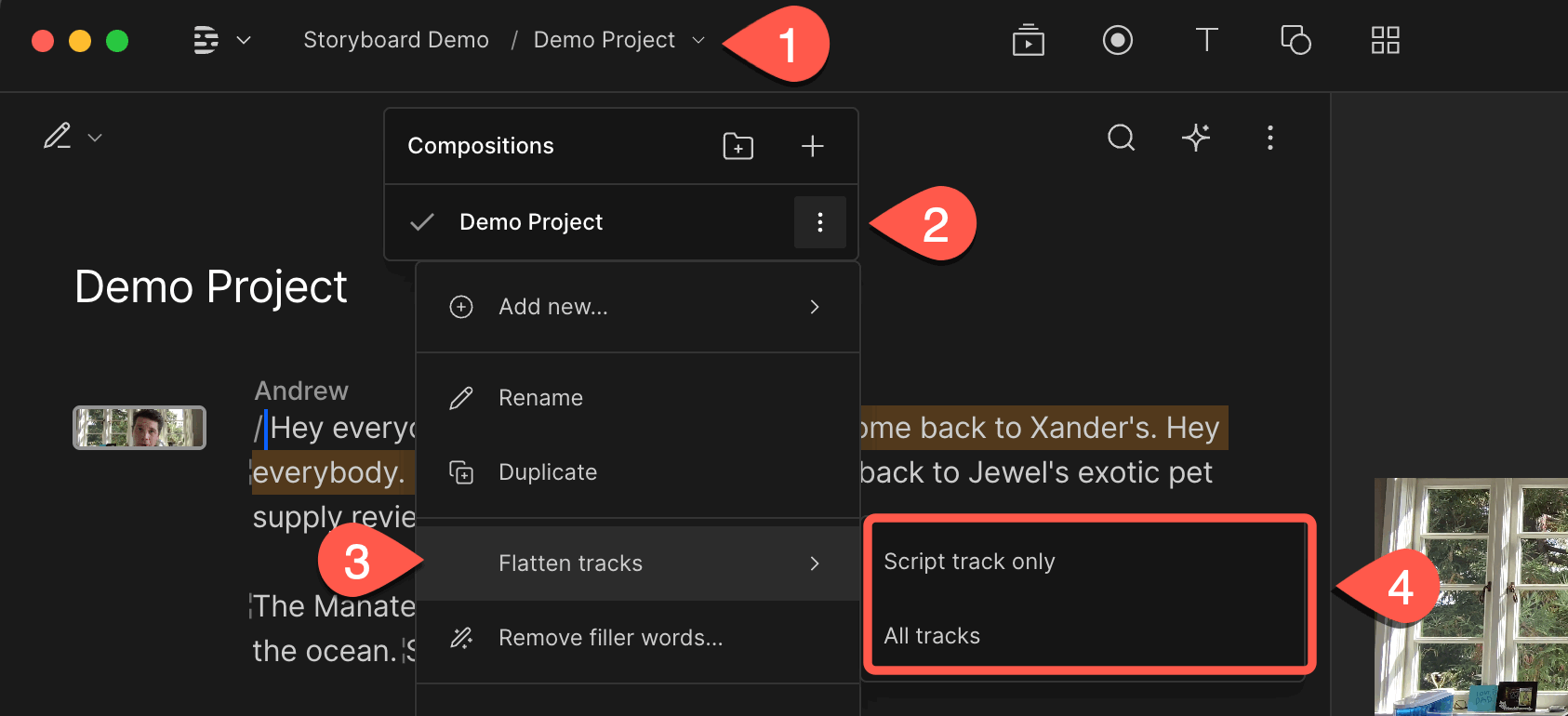
Task: Open the AI sparkle actions icon
Action: (x=1196, y=138)
